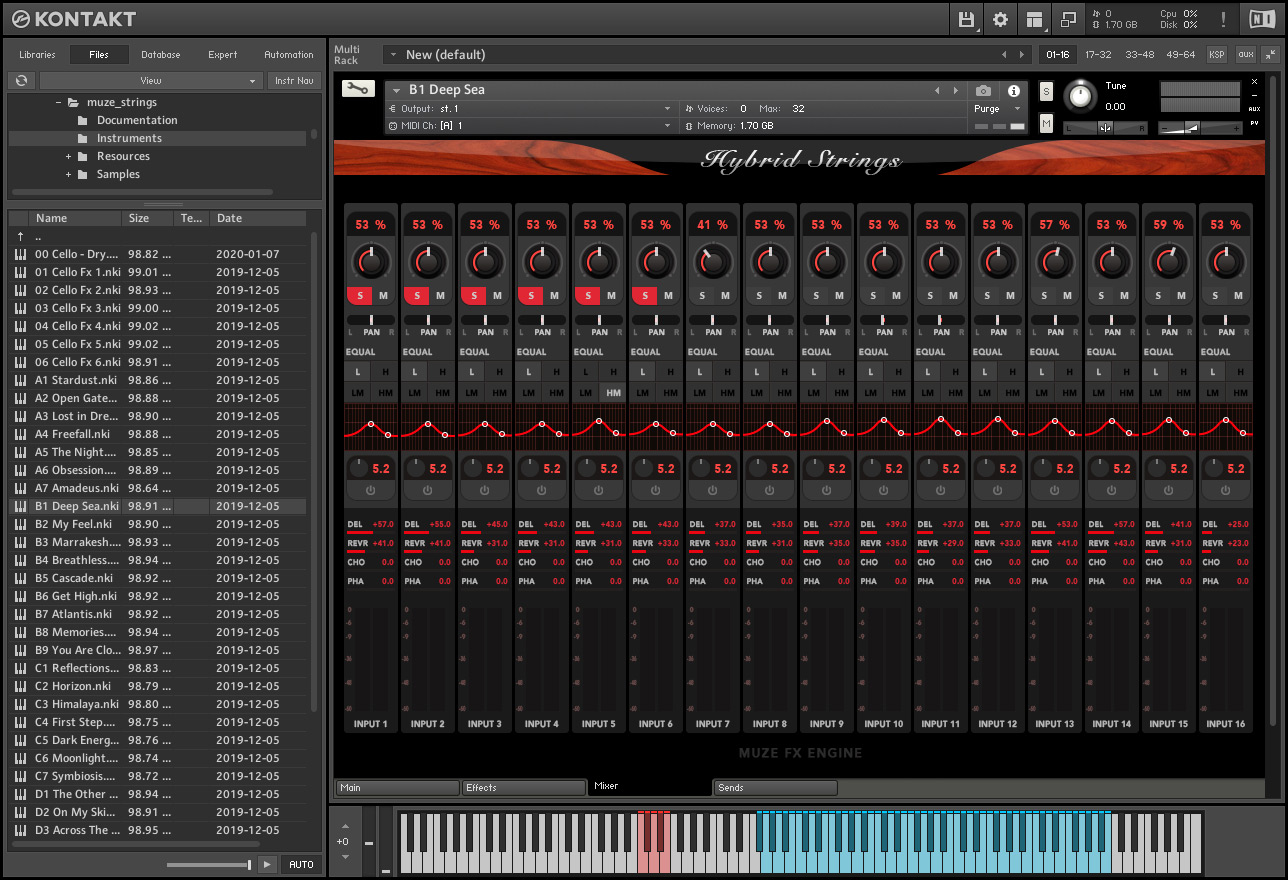This screenshot has width=1288, height=880.
Task: Toggle L EQ band on Input 1
Action: click(358, 371)
